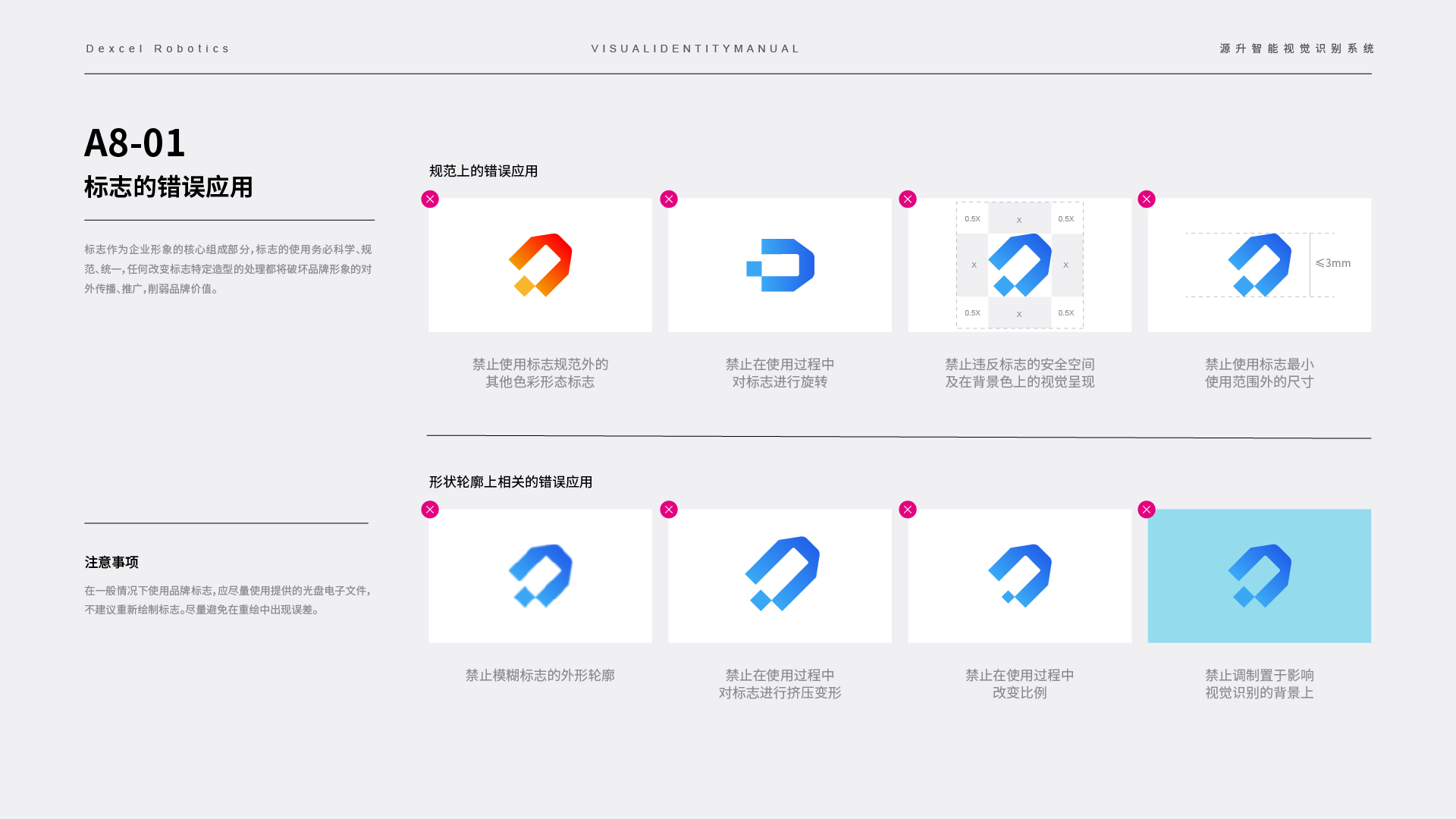The width and height of the screenshot is (1456, 819).
Task: Click the changed-proportion logo
Action: pos(1019,576)
